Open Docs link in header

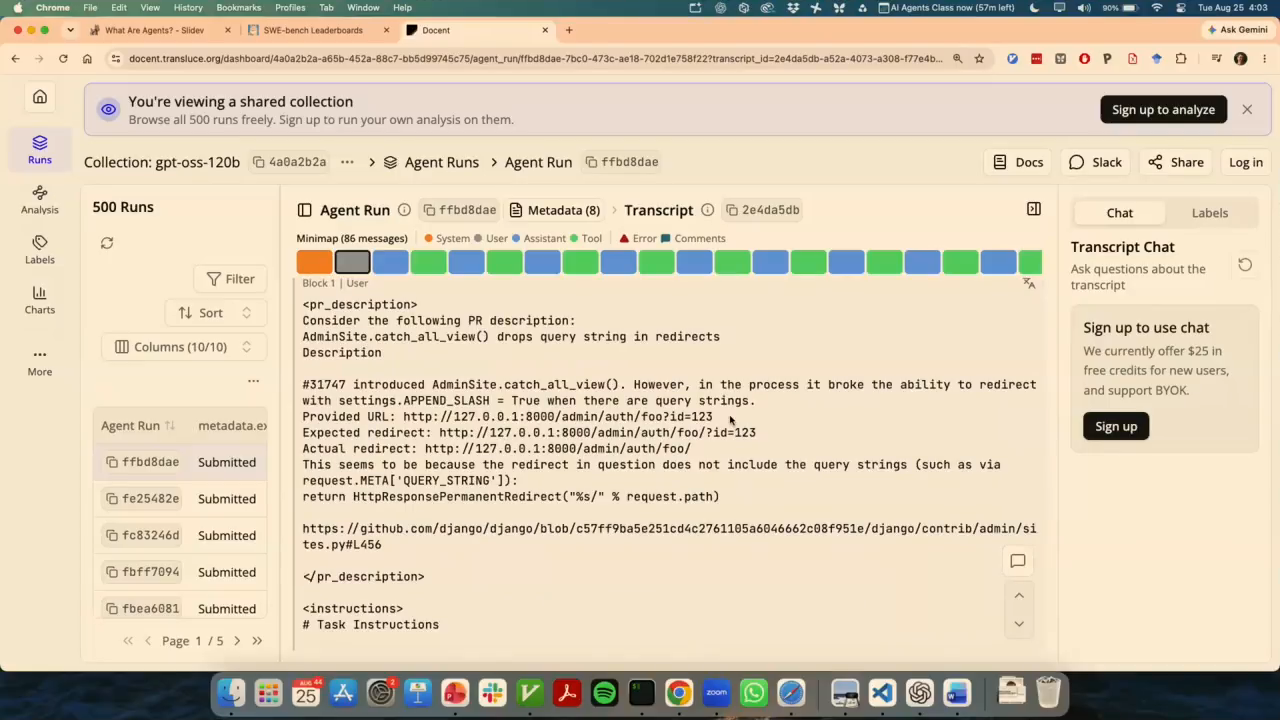coord(1018,162)
